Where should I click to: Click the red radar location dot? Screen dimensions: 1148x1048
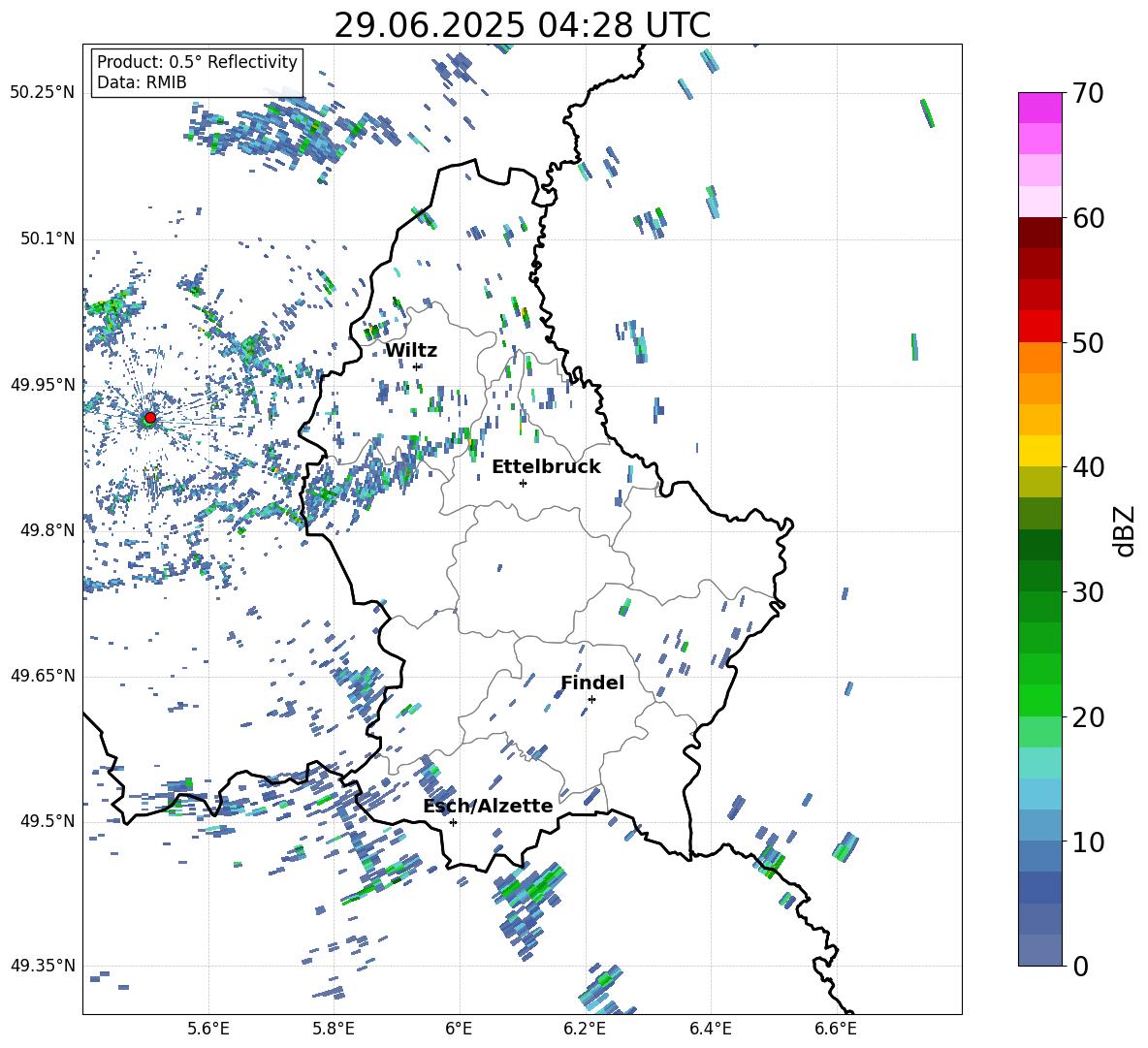point(150,418)
